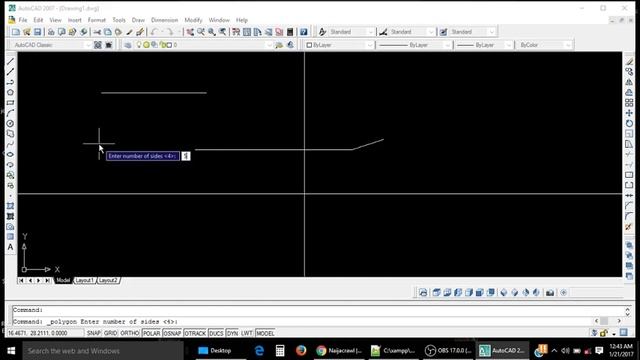
Task: Select the Polygon draw tool
Action: point(10,92)
